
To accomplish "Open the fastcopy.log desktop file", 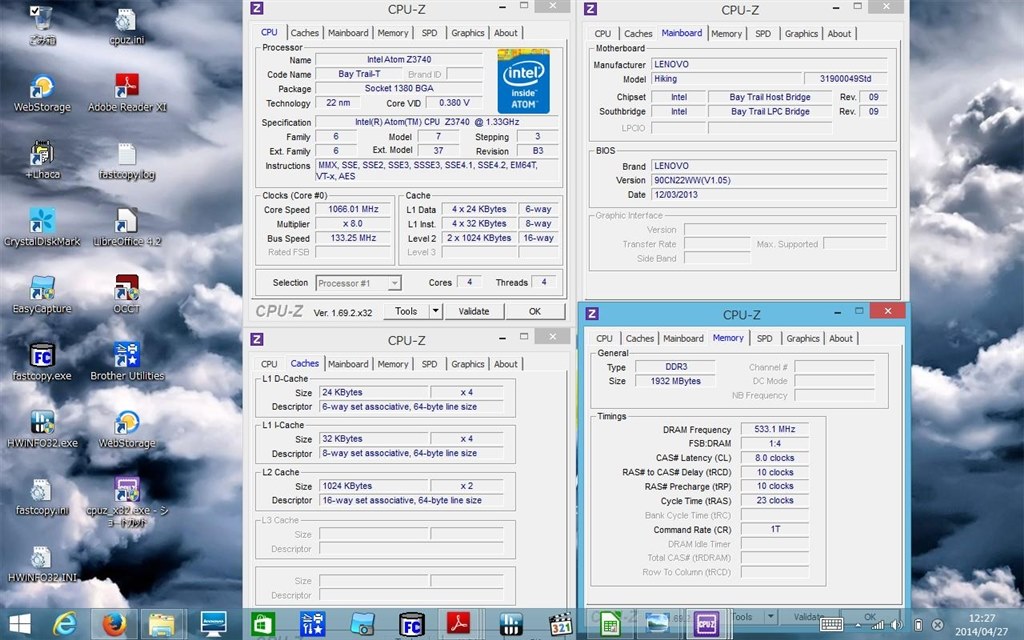I will (127, 160).
